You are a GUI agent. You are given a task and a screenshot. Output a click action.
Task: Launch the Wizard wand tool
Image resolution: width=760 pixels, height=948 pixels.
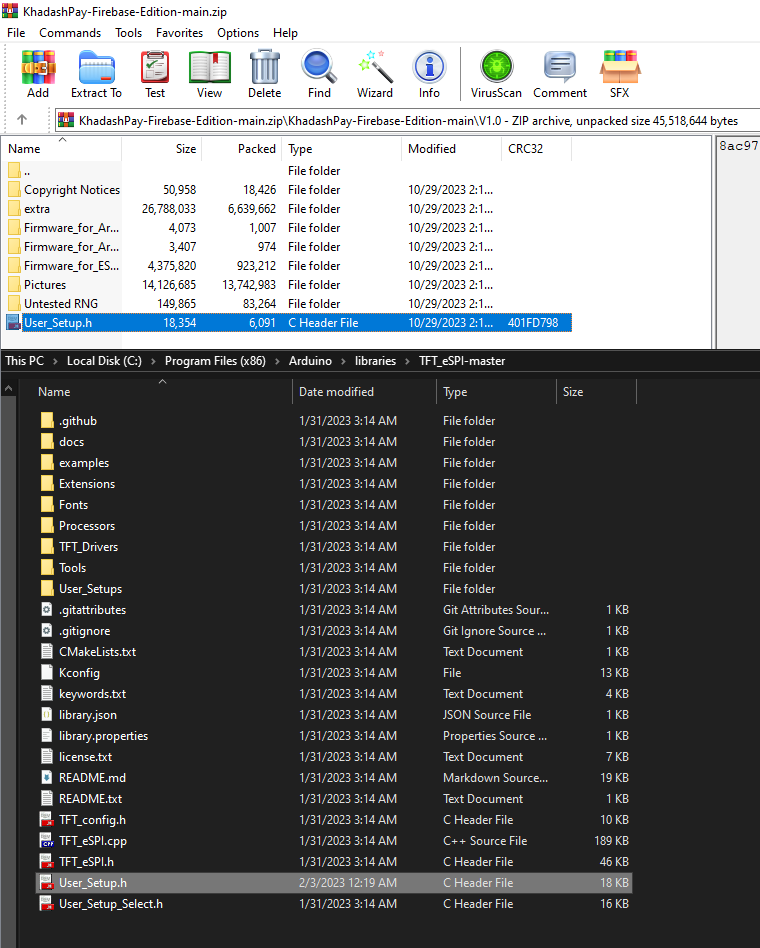coord(375,74)
